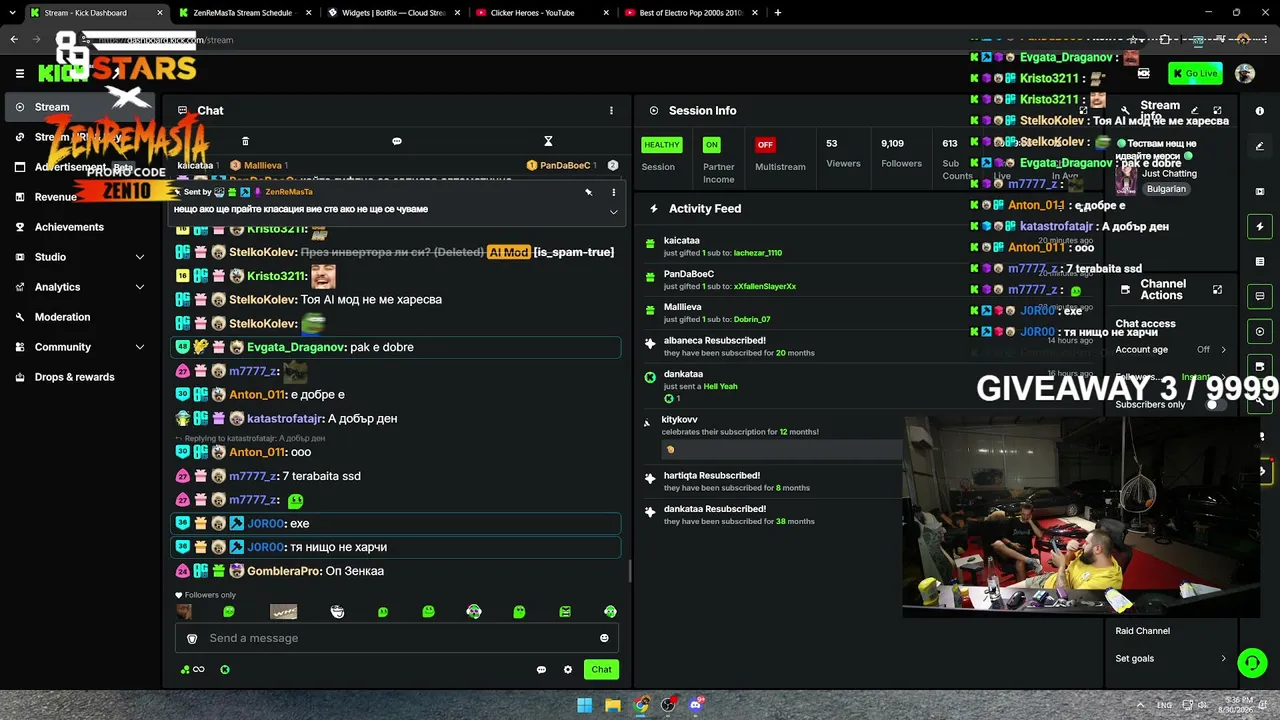The image size is (1280, 720).
Task: Open Drops & rewards in the sidebar
Action: 74,377
